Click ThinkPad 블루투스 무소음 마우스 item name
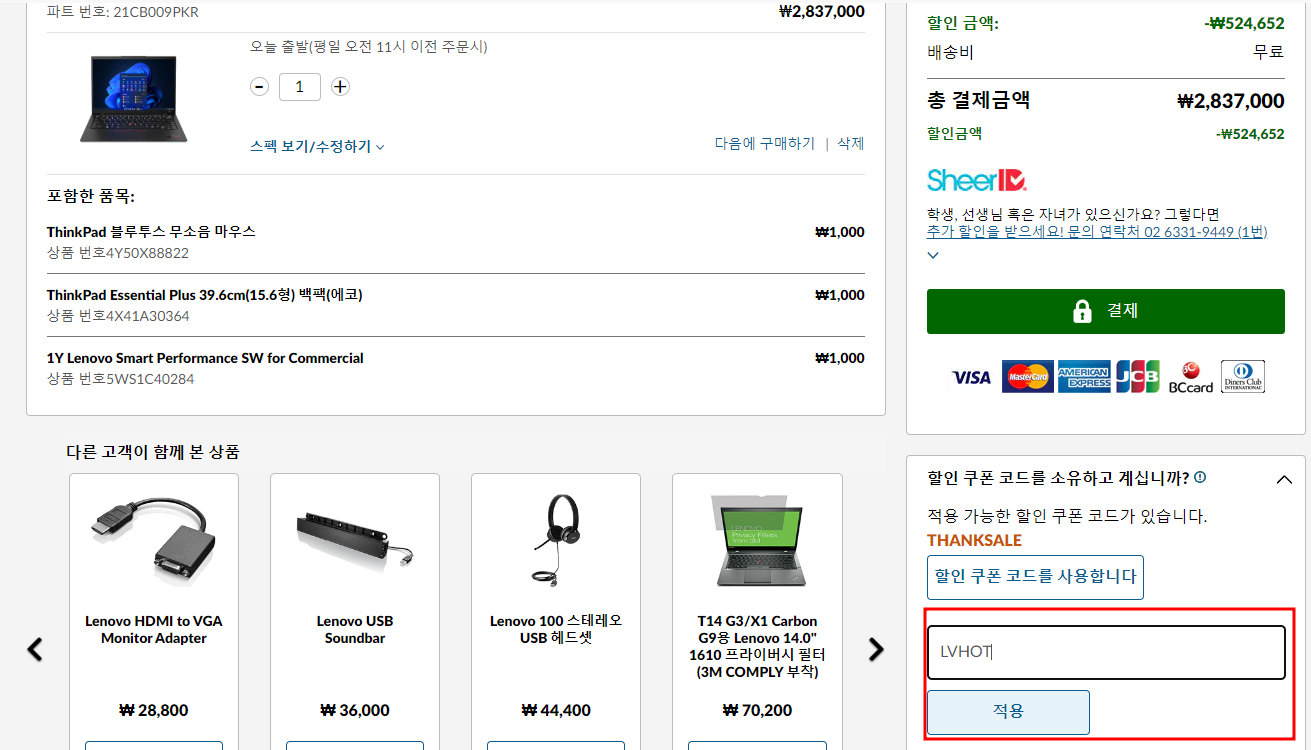Screen dimensions: 1311x750 151,232
